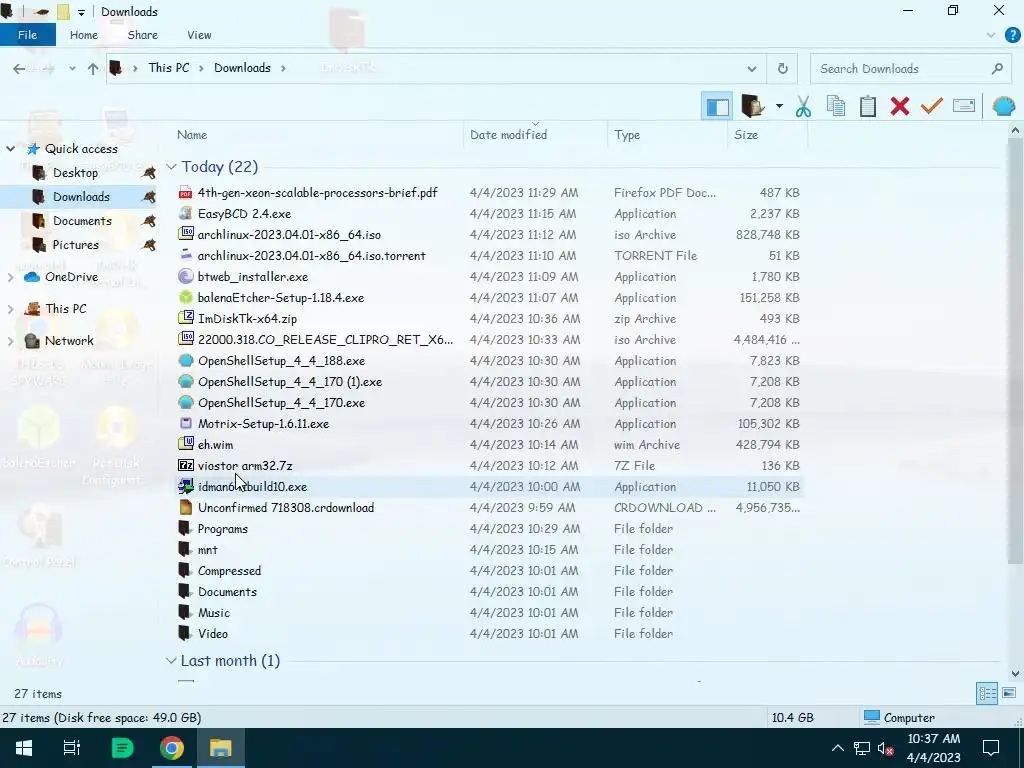This screenshot has width=1024, height=768.
Task: Select the archlinux iso.torrent file icon
Action: [x=185, y=255]
